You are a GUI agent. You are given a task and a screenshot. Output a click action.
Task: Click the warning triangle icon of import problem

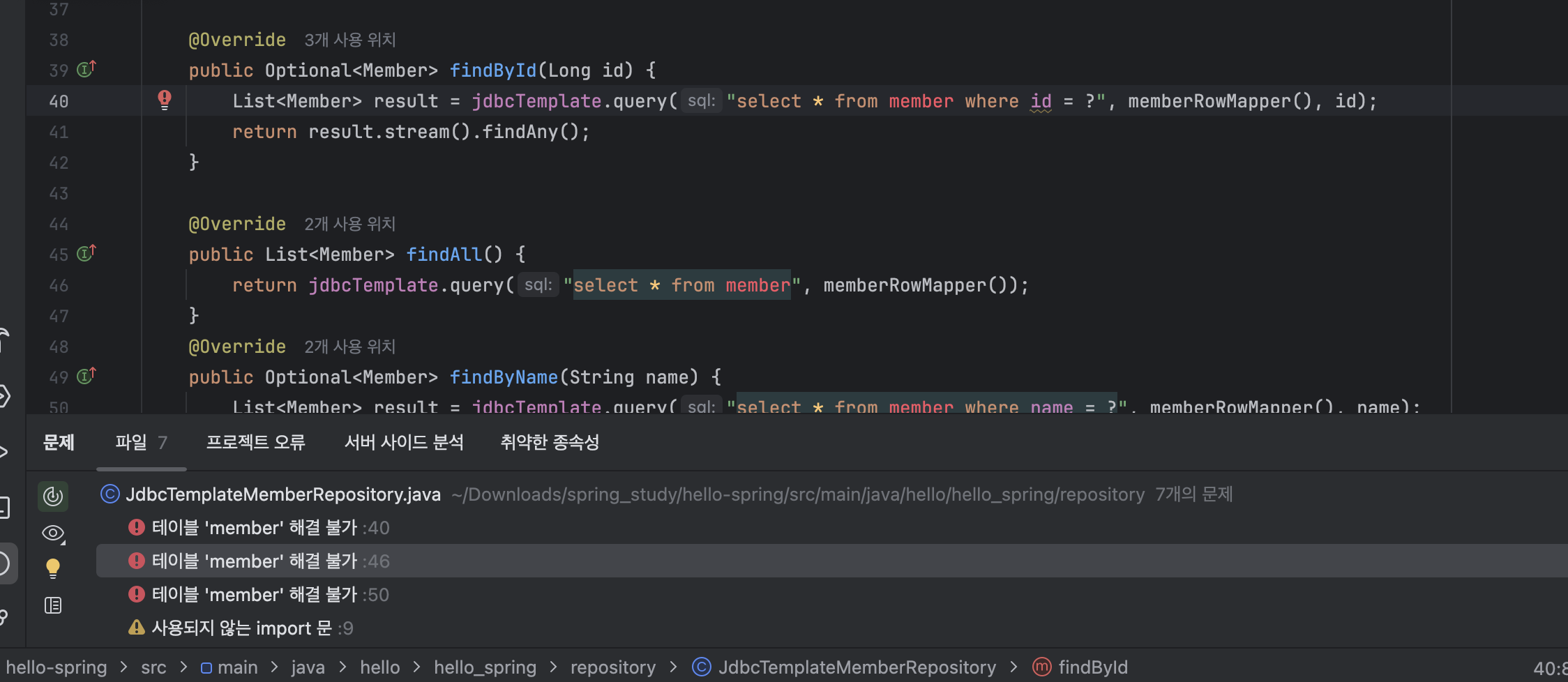[137, 628]
